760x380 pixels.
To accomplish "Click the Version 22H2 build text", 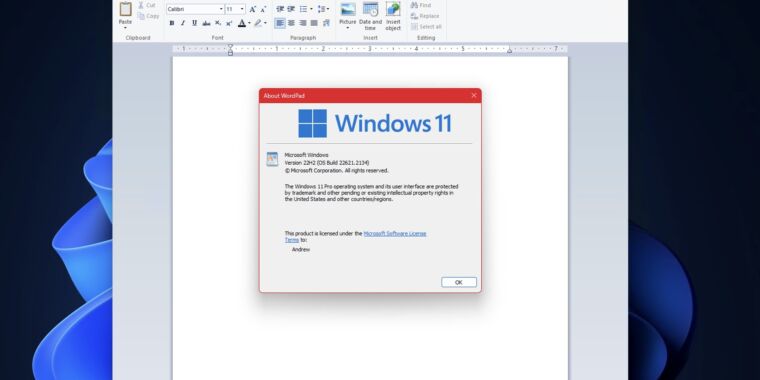I will click(327, 163).
